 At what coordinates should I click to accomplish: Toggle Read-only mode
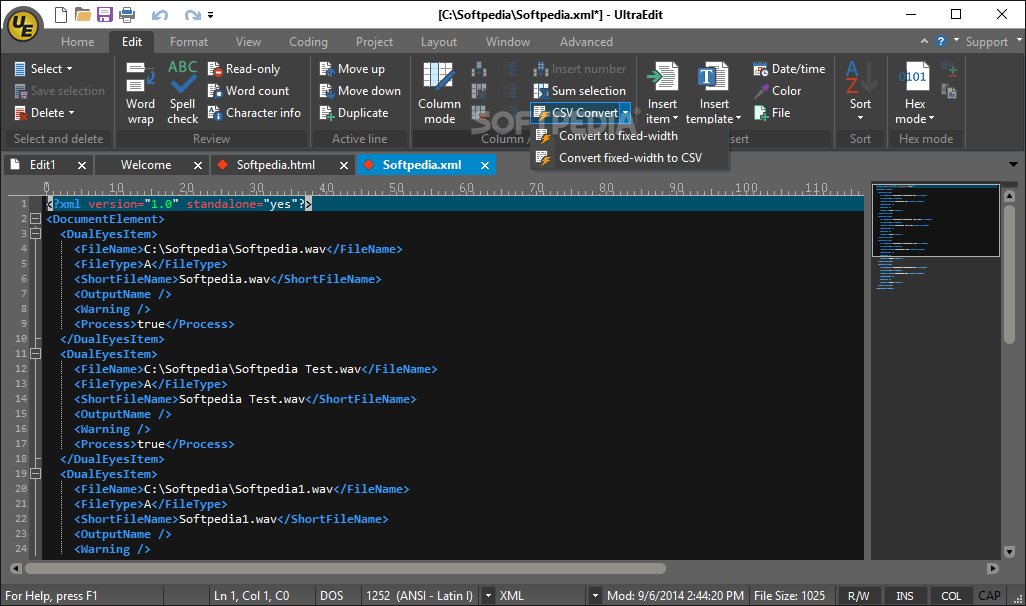(244, 69)
